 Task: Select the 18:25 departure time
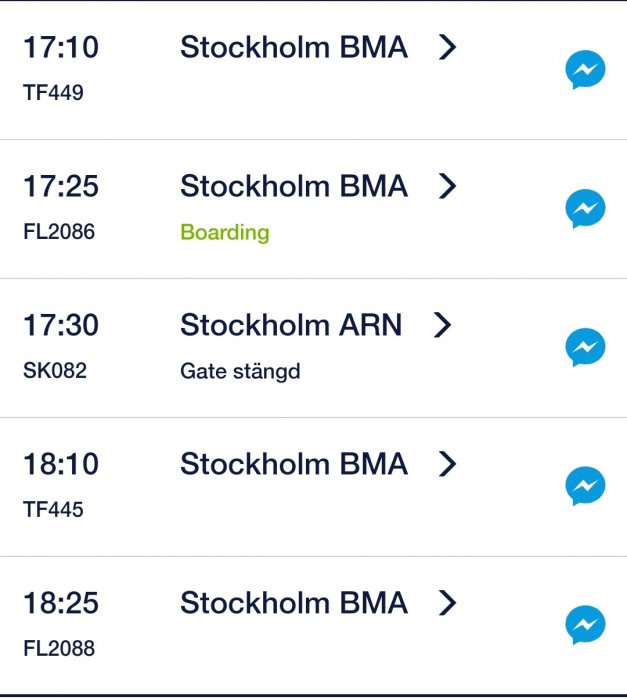click(x=61, y=603)
